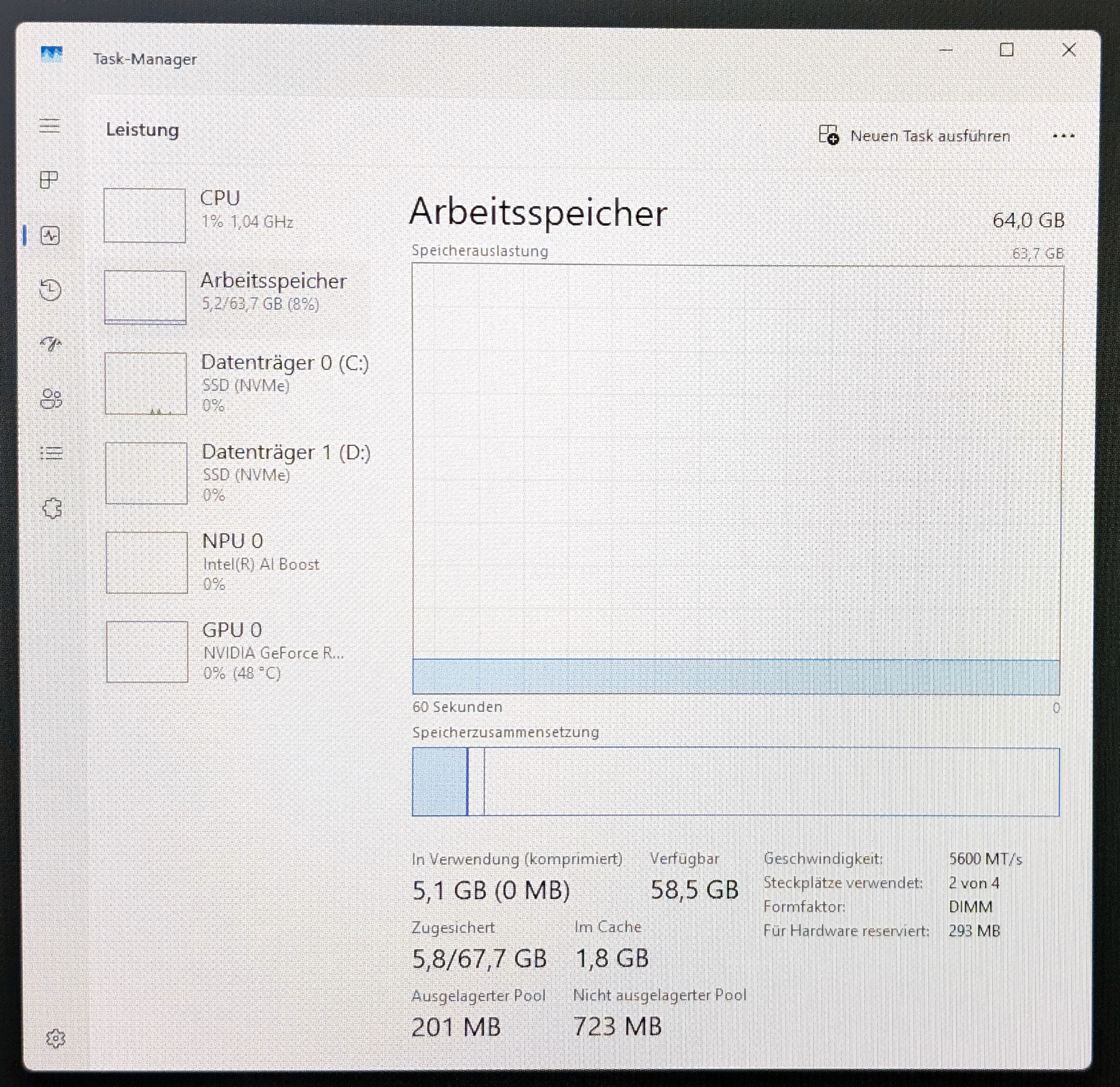
Task: Click the GPU 0 mini graph thumbnail
Action: (x=147, y=652)
